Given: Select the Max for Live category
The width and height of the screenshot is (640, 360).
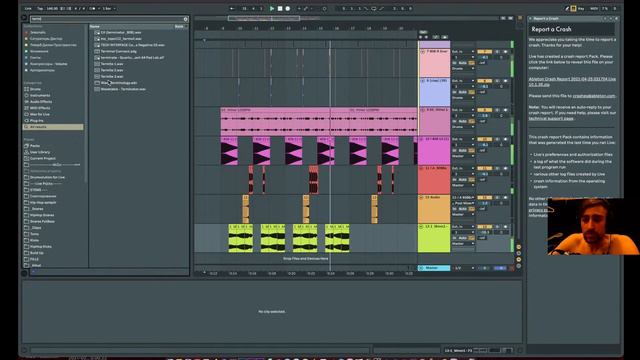Looking at the screenshot, I should (40, 114).
